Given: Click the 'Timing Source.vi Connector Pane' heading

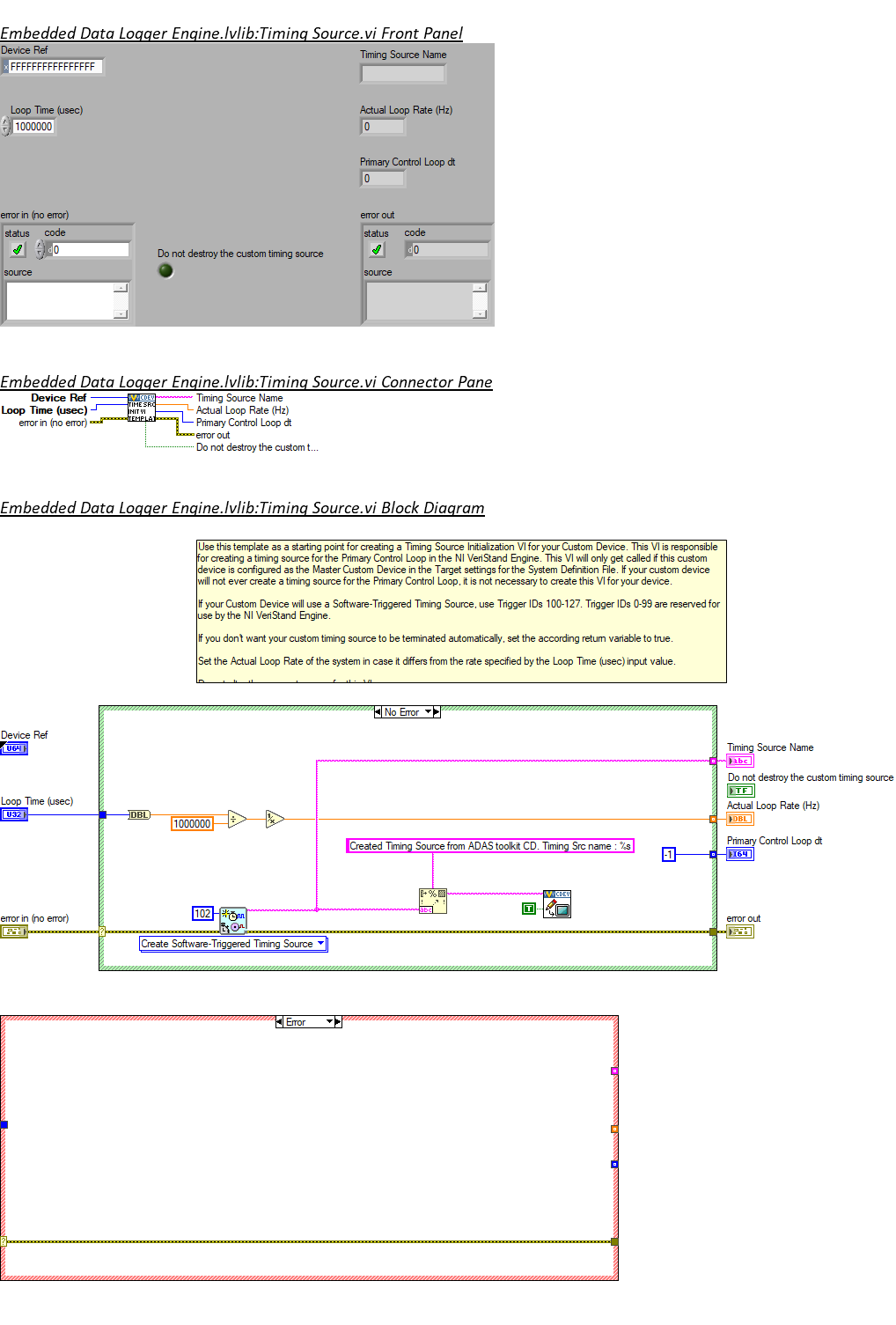Looking at the screenshot, I should pos(246,382).
